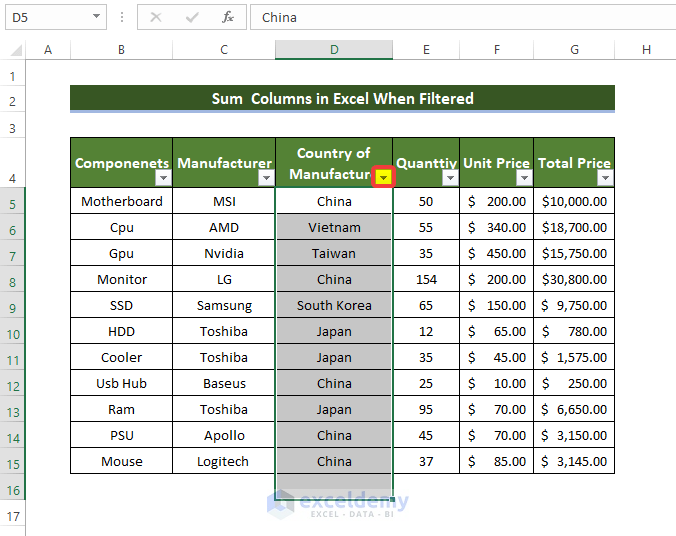Open the Componenets filter dropdown
Screen dimensions: 676x536
coord(163,177)
